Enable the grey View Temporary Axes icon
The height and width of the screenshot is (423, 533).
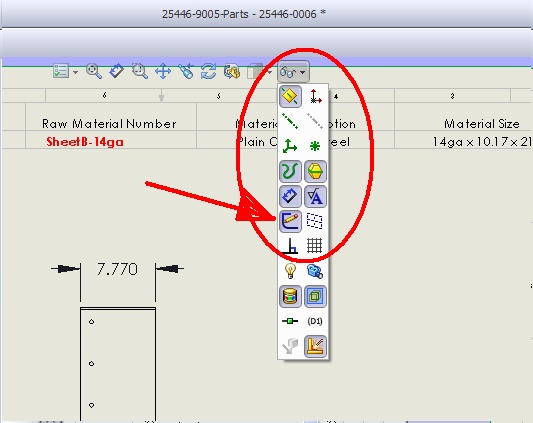pyautogui.click(x=315, y=121)
